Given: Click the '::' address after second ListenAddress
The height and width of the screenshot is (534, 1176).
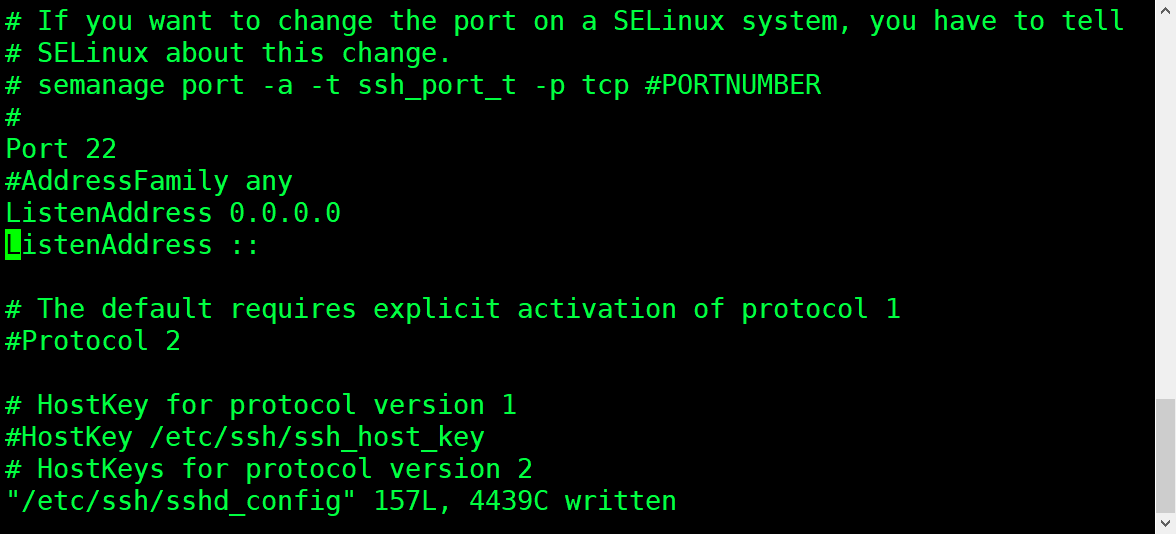Looking at the screenshot, I should (x=245, y=246).
